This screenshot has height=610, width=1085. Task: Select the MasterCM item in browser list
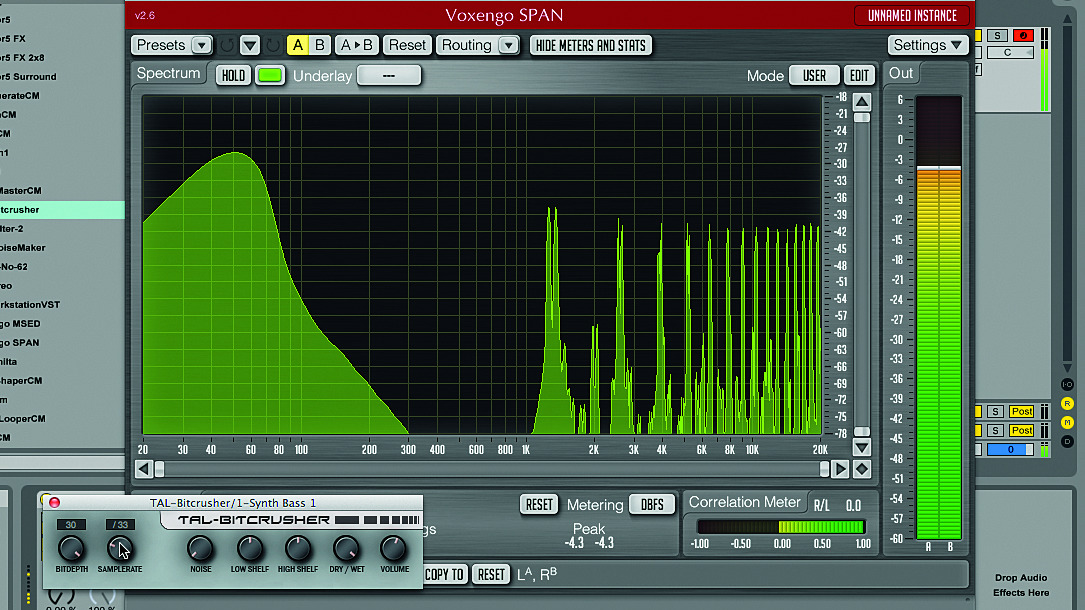coord(62,190)
